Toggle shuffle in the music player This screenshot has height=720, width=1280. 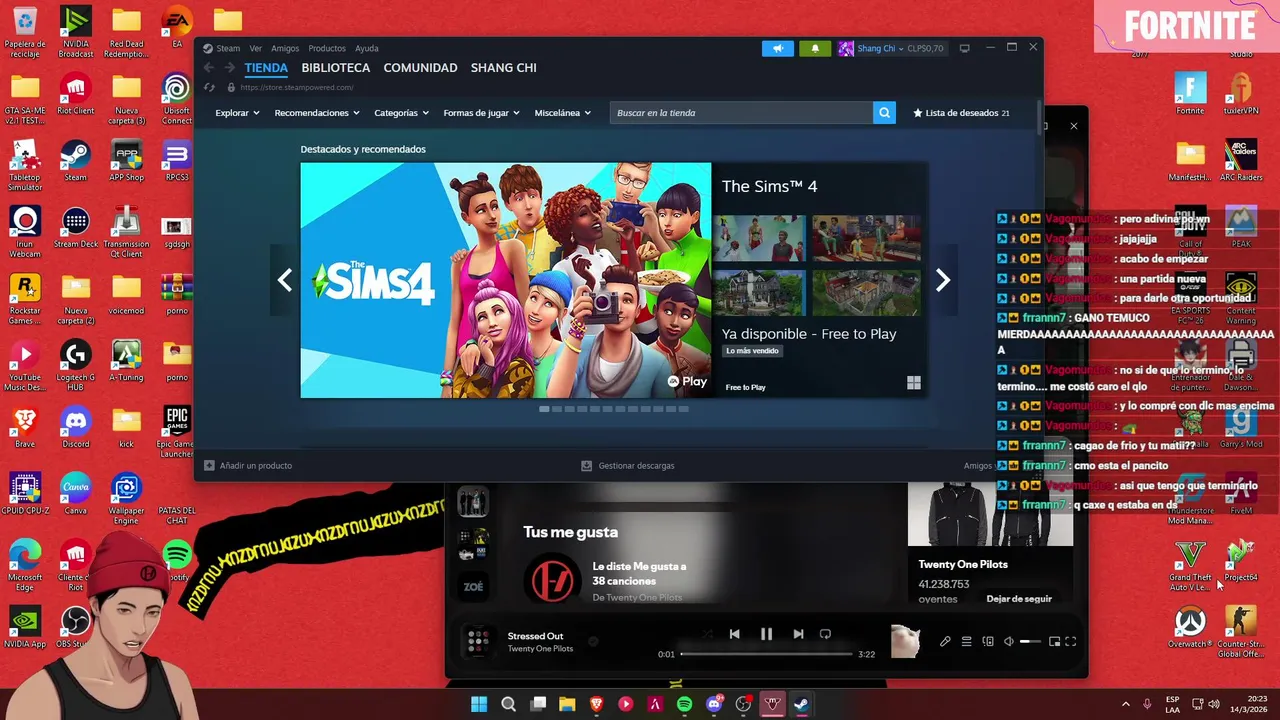point(707,634)
